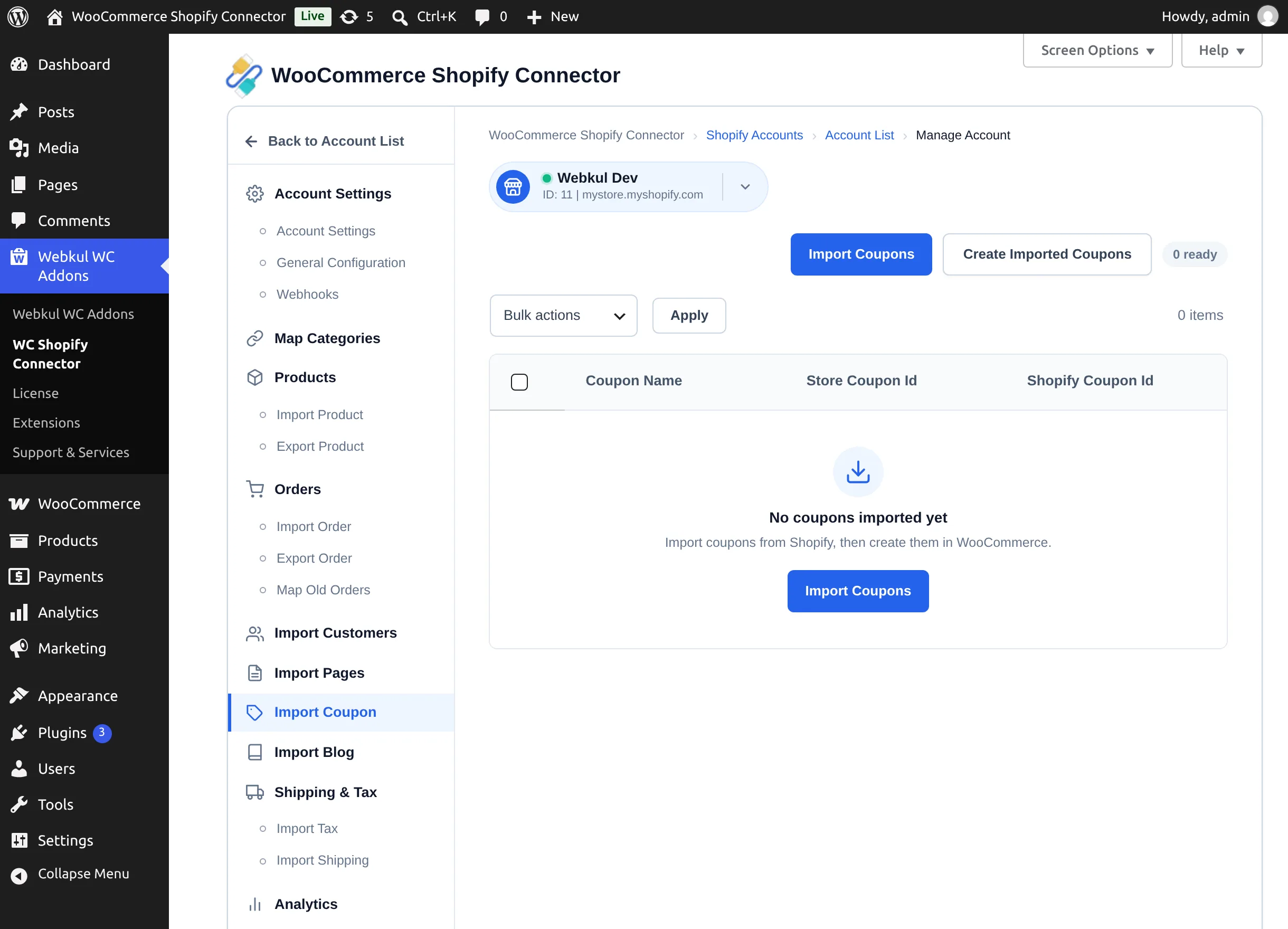Click the Import Customers people icon
Viewport: 1288px width, 929px height.
click(x=255, y=633)
